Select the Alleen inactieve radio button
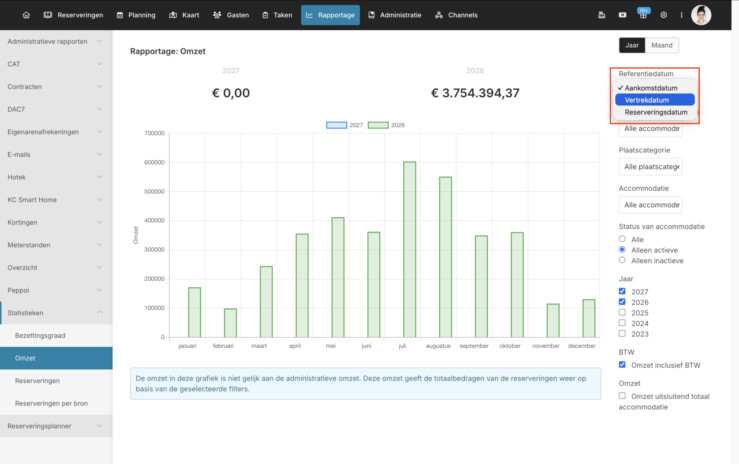 pos(622,260)
